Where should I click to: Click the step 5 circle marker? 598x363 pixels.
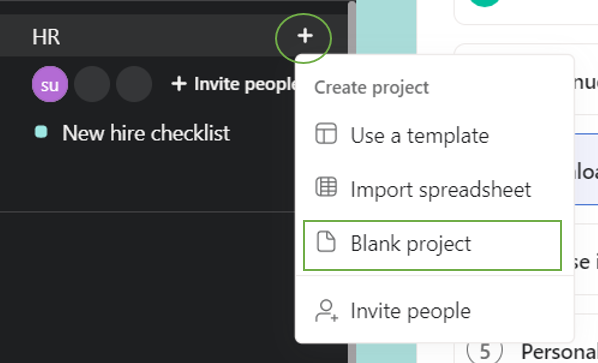click(484, 351)
